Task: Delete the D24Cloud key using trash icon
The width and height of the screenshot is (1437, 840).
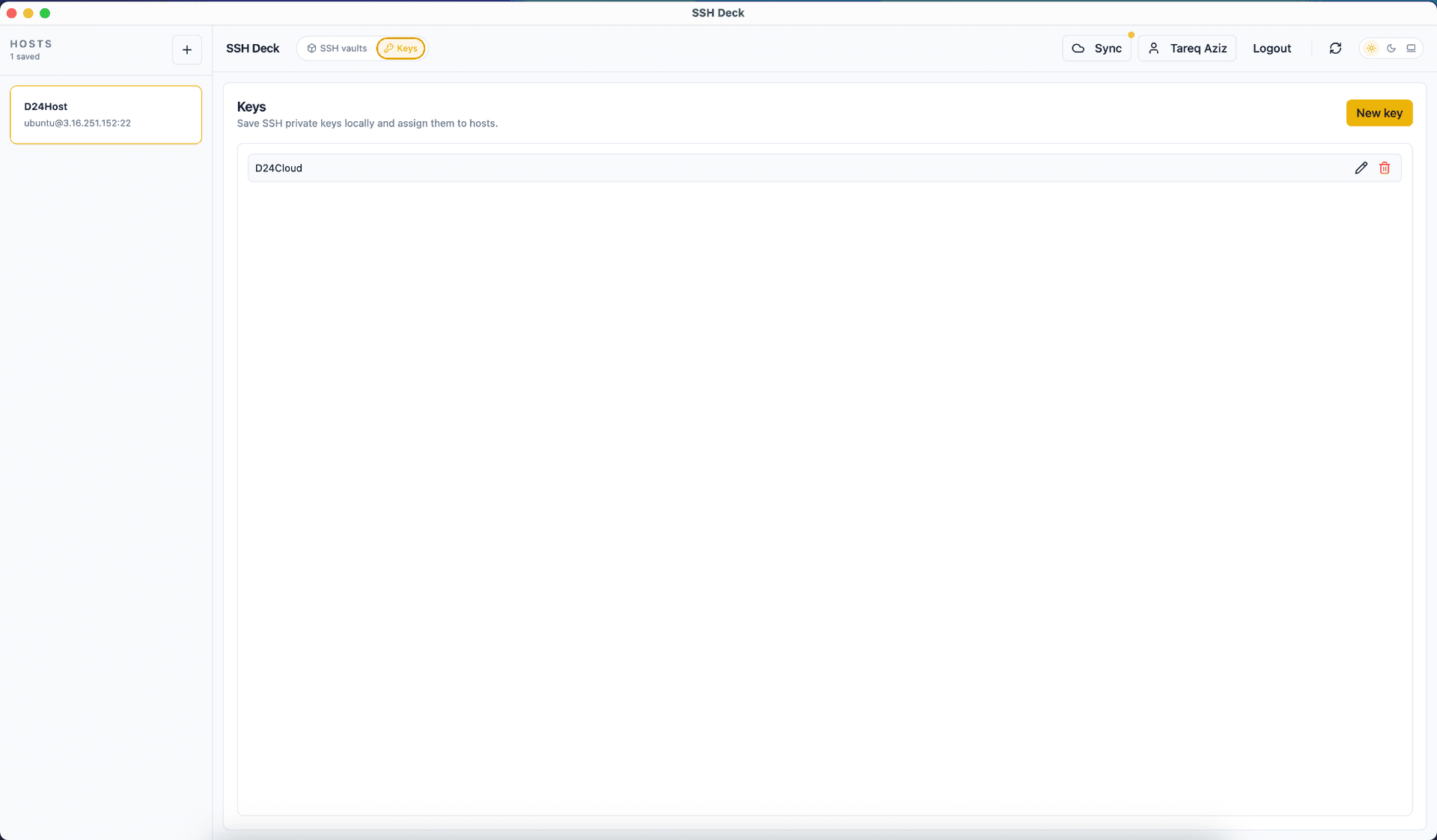Action: pos(1385,168)
